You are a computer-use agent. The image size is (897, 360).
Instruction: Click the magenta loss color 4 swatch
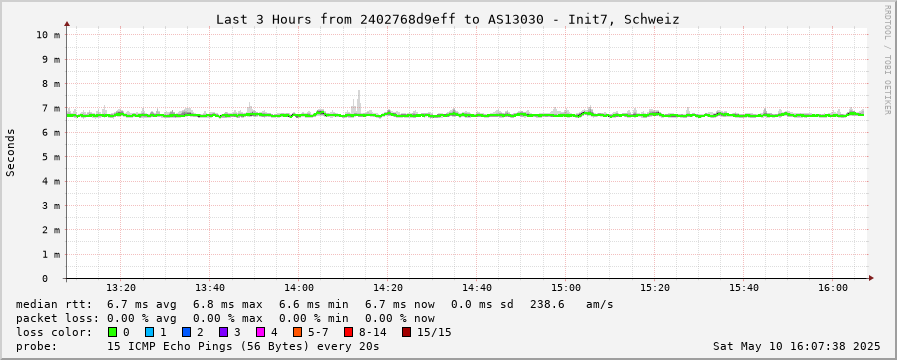[x=260, y=332]
